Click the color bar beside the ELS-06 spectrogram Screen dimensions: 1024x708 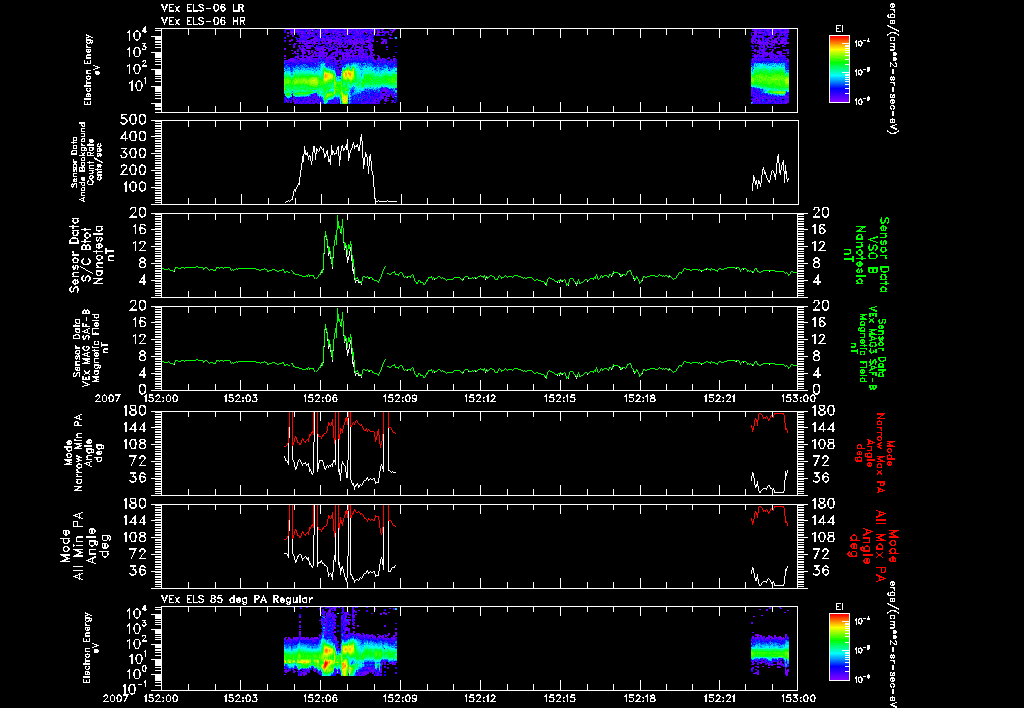pos(839,69)
